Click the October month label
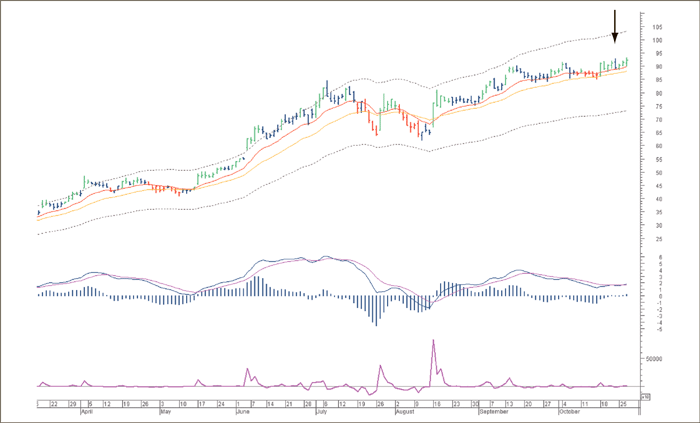The height and width of the screenshot is (423, 700). 570,411
